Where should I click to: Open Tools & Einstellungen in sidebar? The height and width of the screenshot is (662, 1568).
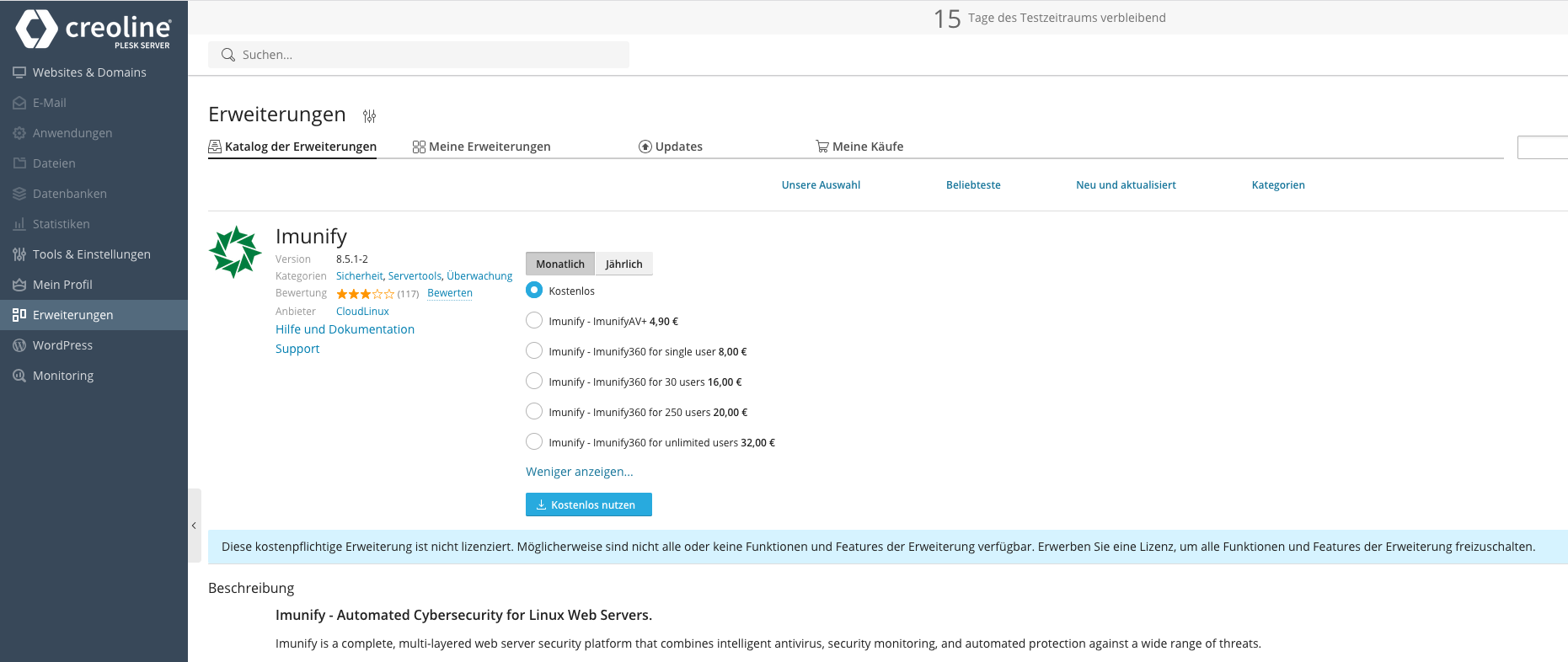94,254
